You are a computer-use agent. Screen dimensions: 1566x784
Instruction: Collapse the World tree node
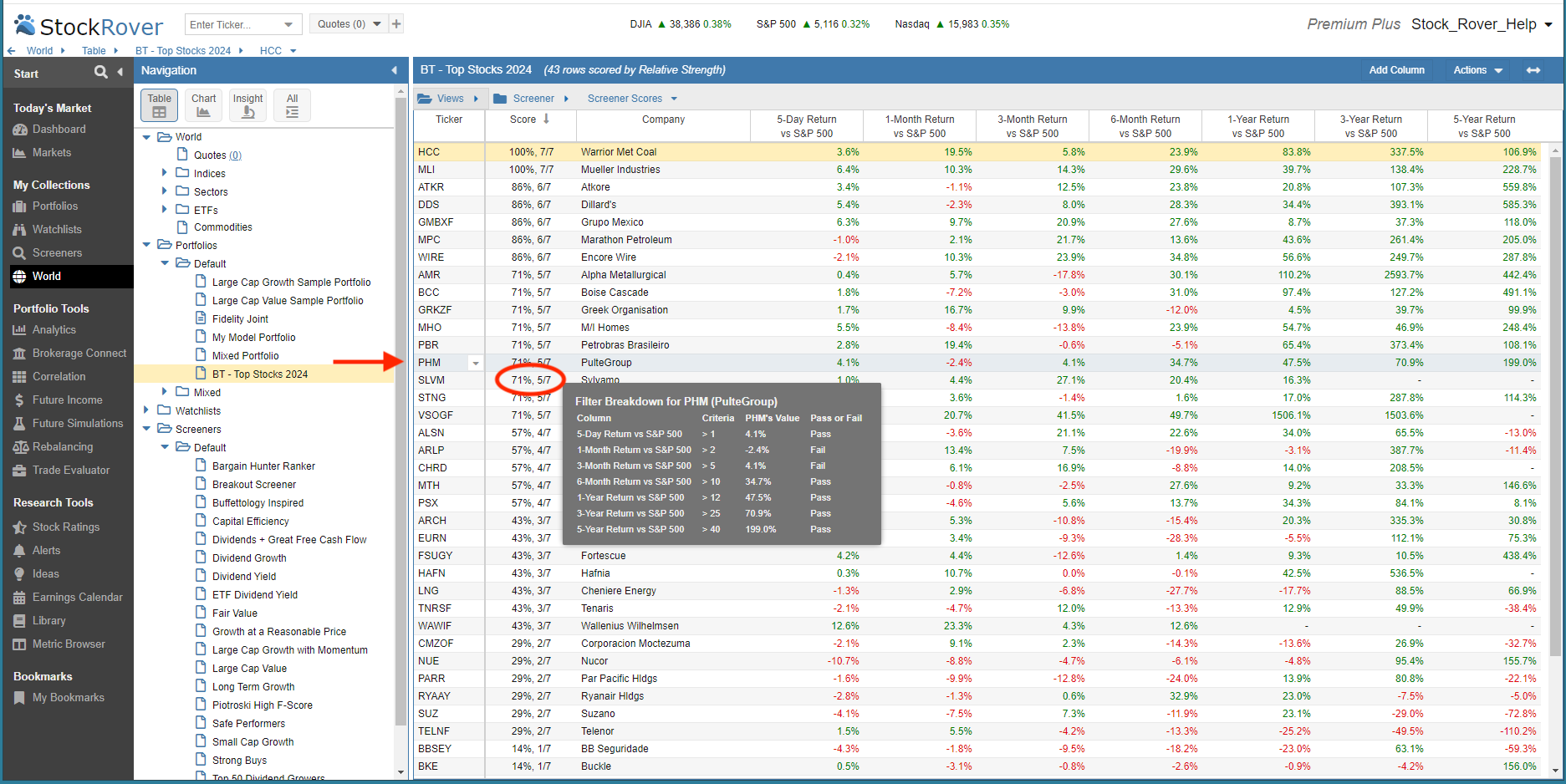tap(147, 137)
